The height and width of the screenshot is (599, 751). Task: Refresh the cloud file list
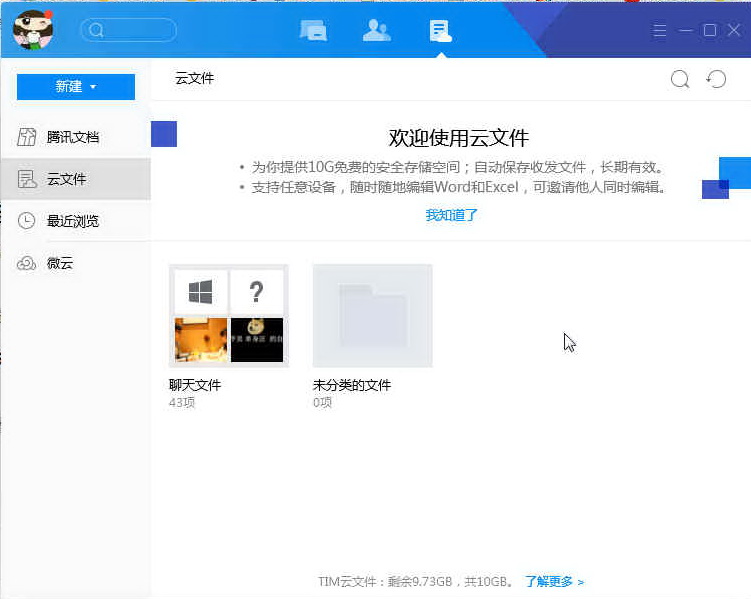point(716,79)
